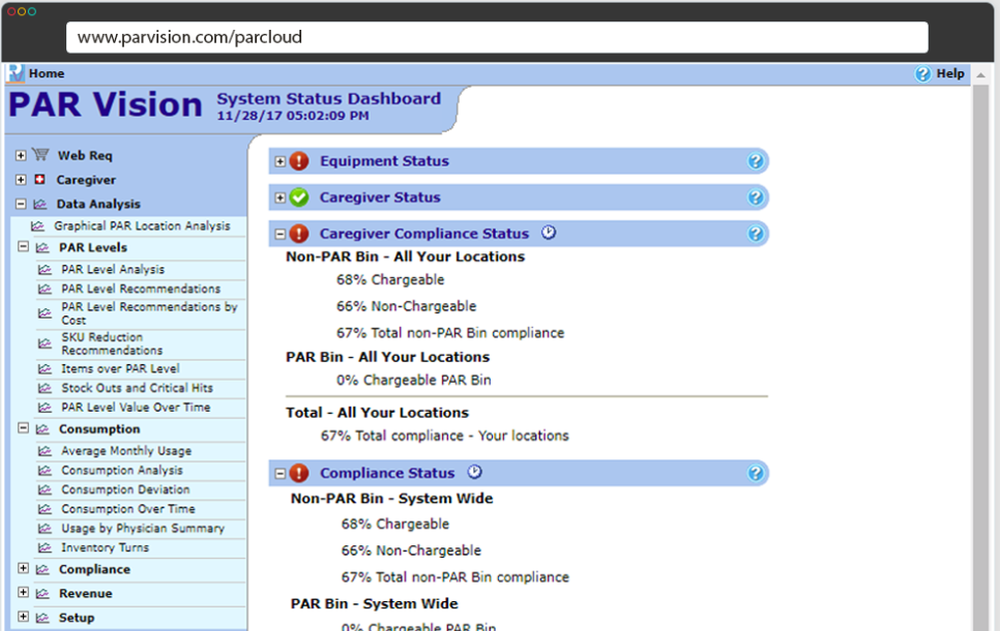The width and height of the screenshot is (1000, 631).
Task: Click the chart icon beside Average Monthly Usage
Action: click(x=45, y=451)
